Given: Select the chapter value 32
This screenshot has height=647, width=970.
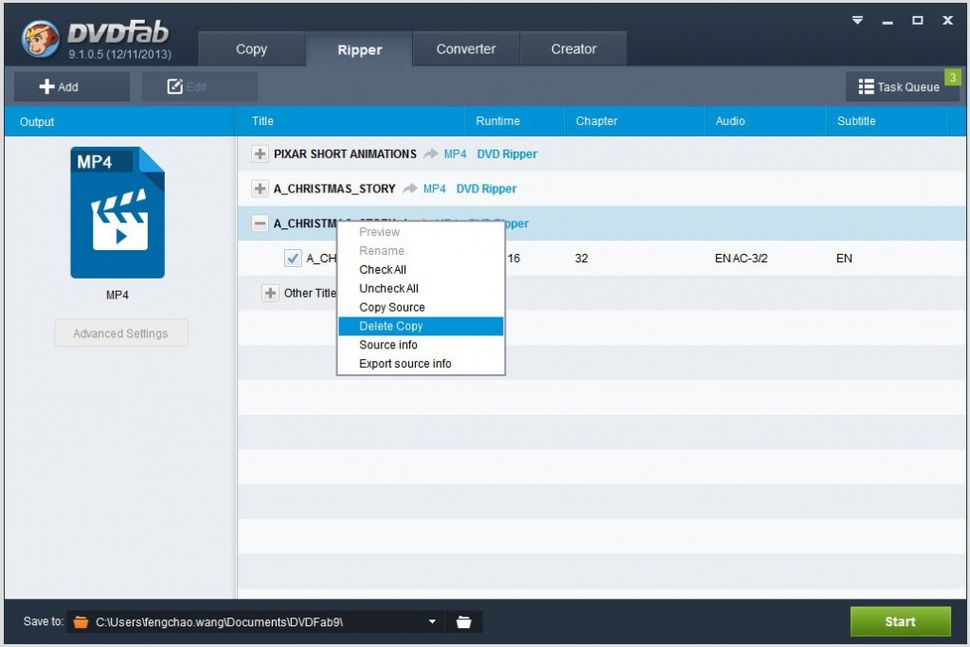Looking at the screenshot, I should point(581,258).
